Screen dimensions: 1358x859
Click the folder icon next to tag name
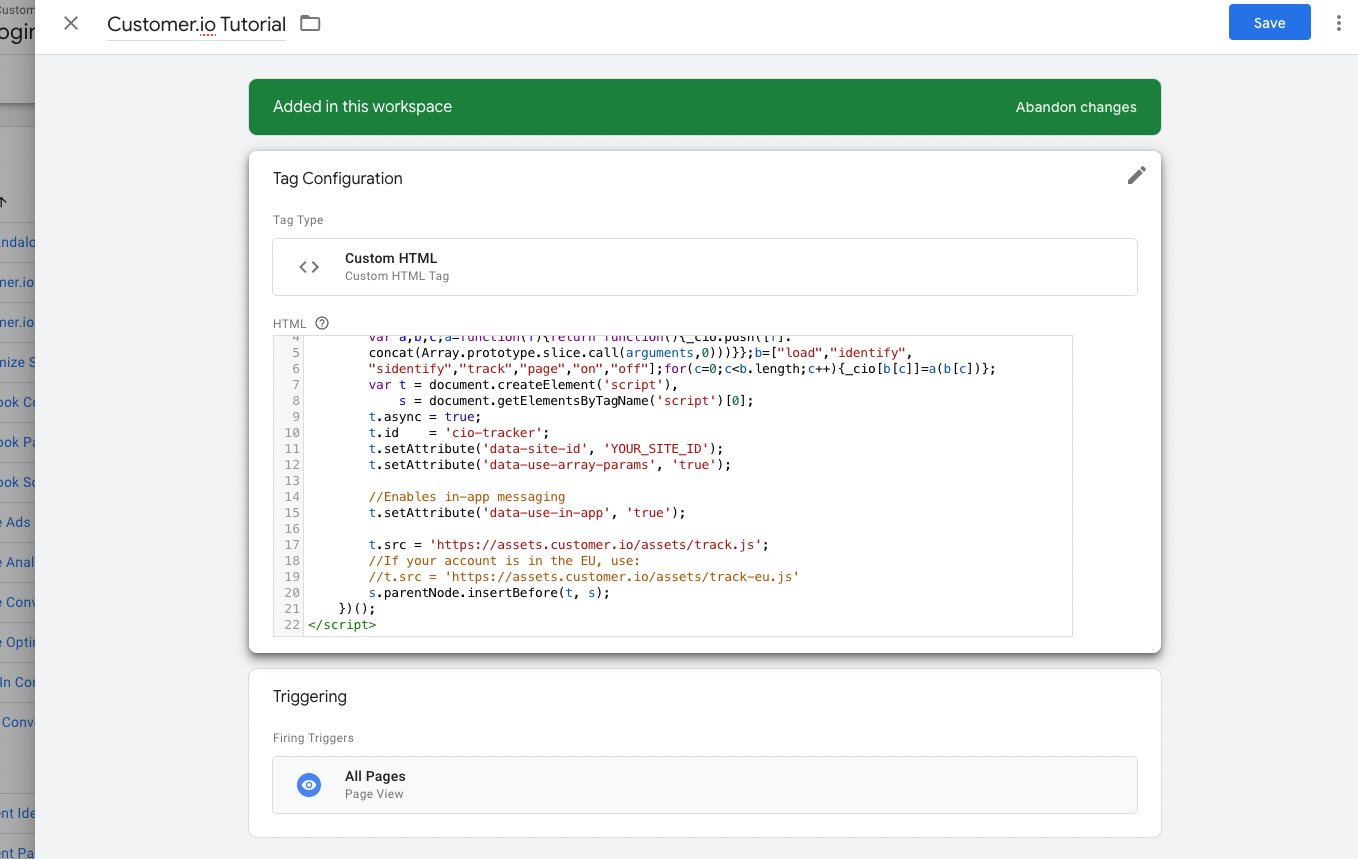pos(310,23)
